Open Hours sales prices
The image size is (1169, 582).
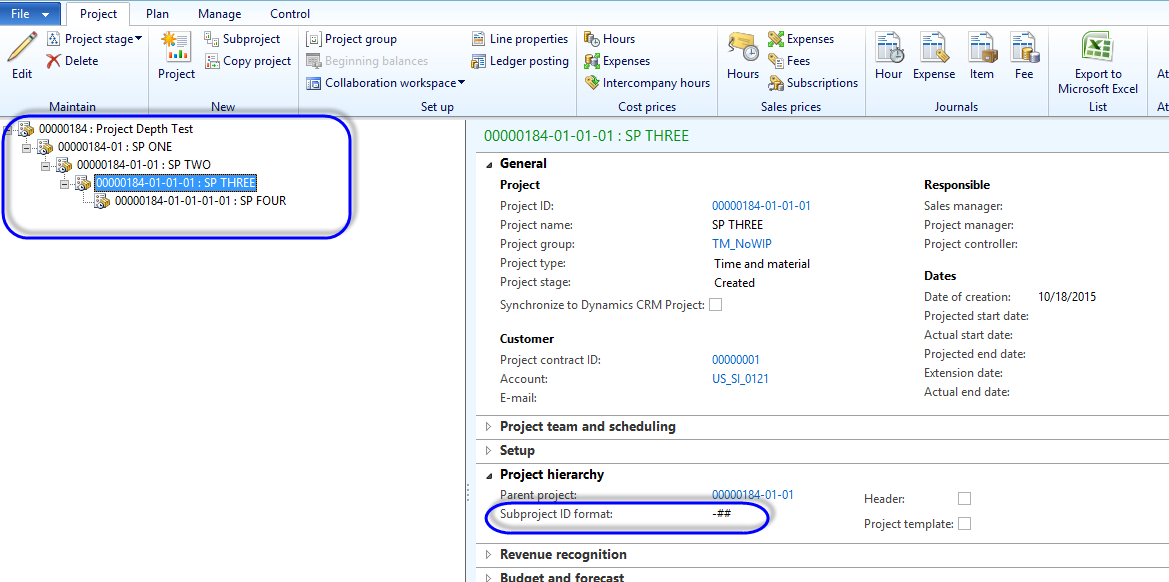[x=743, y=56]
